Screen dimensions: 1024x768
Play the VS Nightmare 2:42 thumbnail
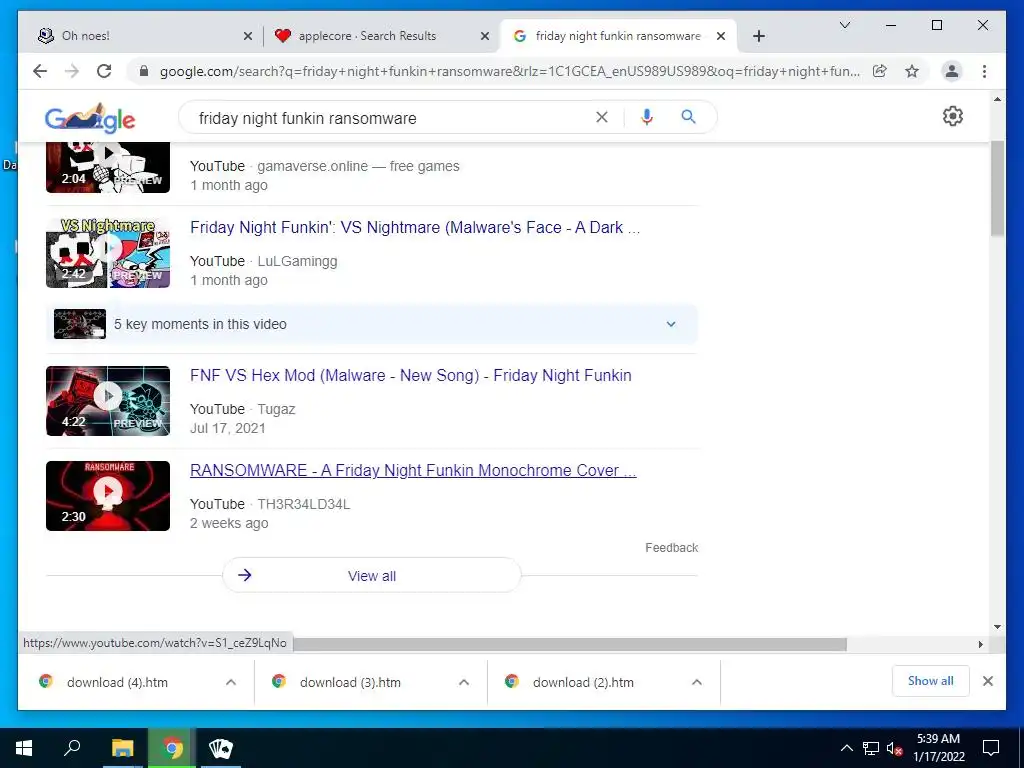(108, 253)
